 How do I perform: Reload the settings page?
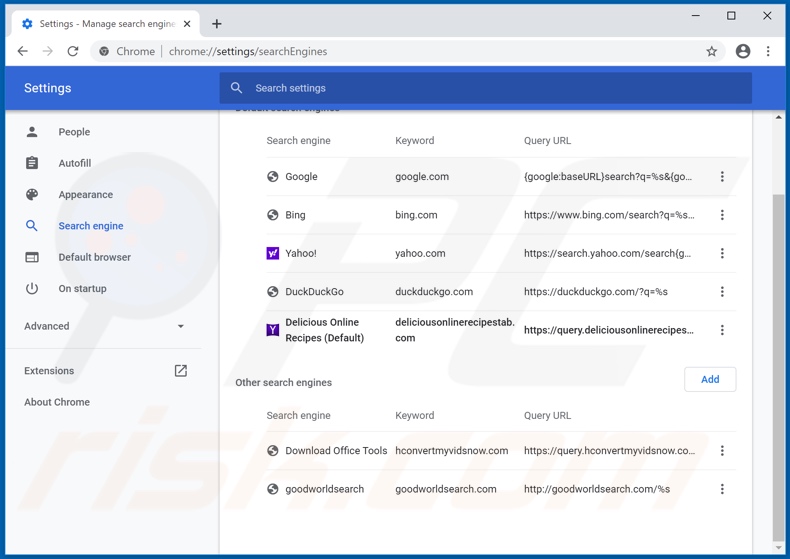[x=73, y=51]
